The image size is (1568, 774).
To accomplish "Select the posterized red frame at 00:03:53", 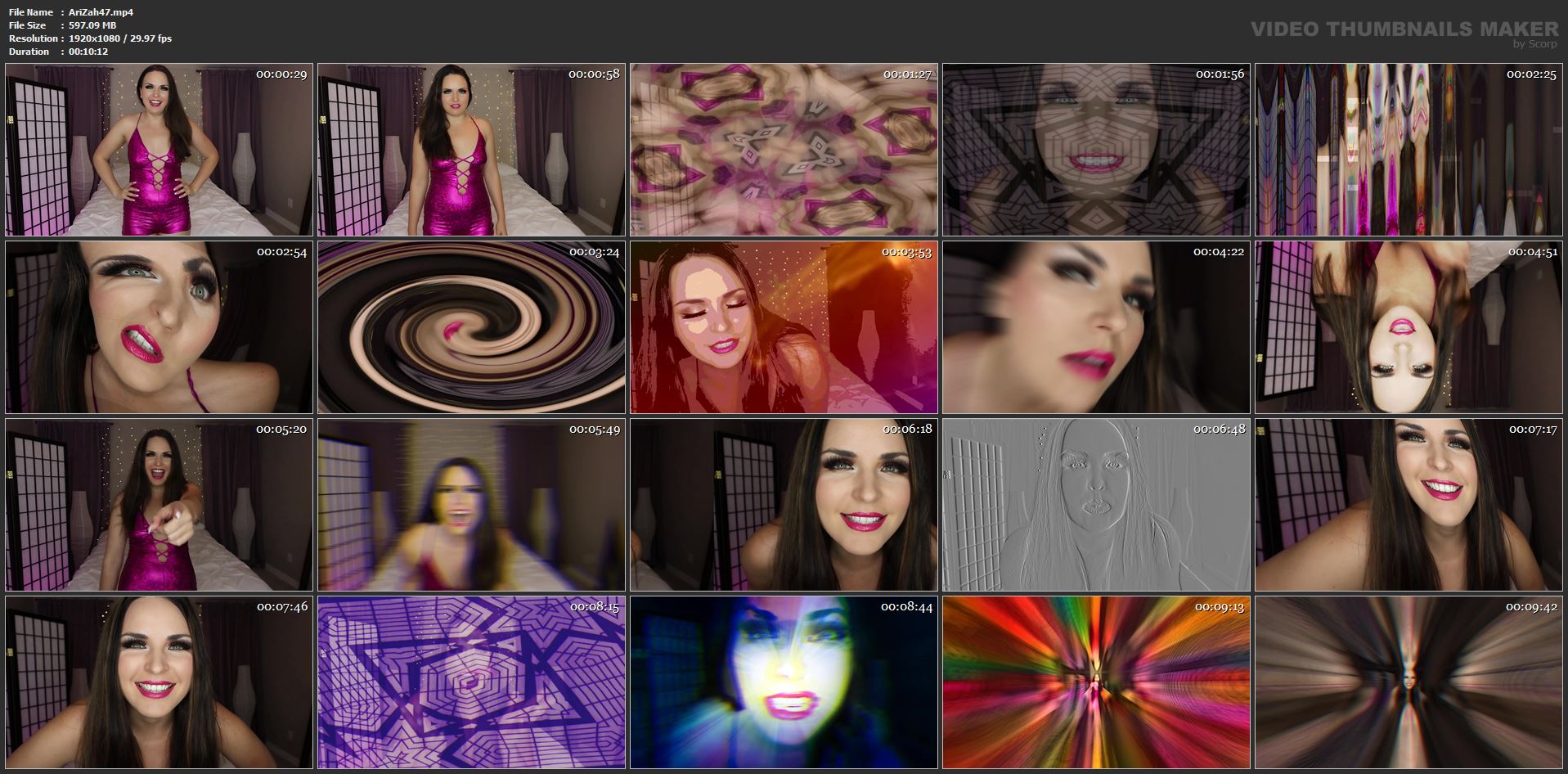I will coord(784,327).
